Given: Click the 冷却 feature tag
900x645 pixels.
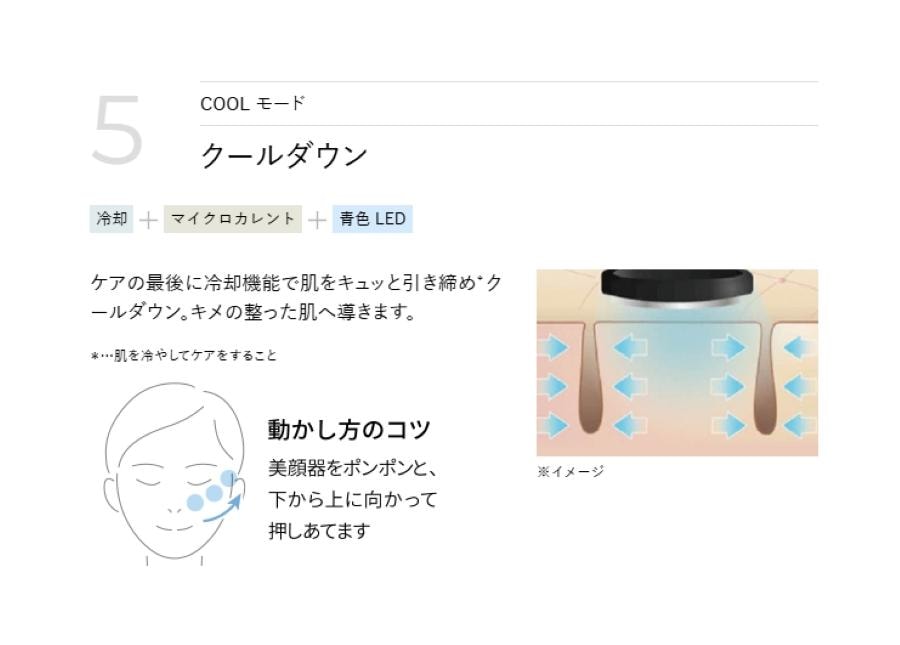Looking at the screenshot, I should tap(111, 219).
